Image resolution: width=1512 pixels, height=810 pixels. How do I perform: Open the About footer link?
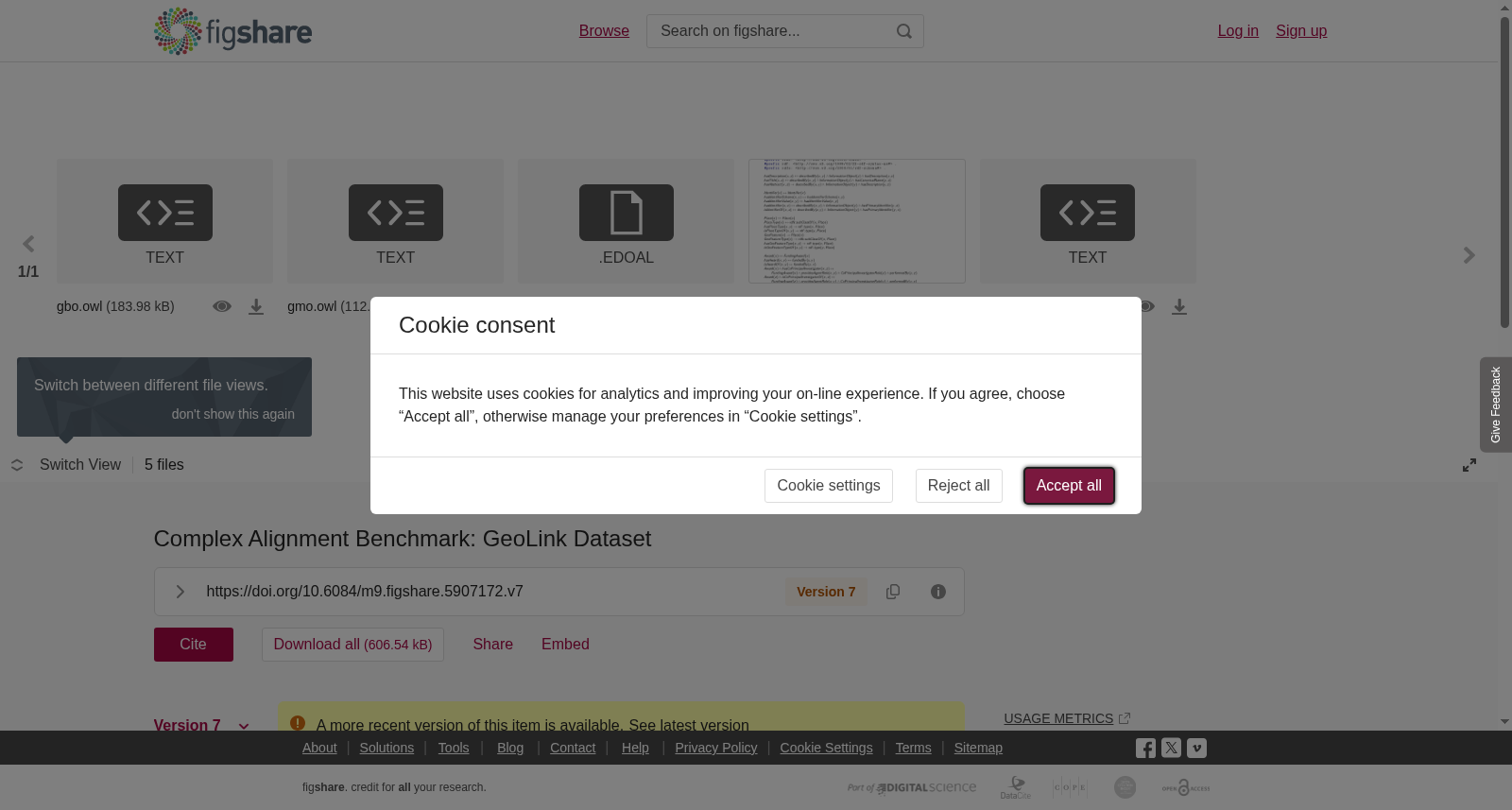(319, 748)
